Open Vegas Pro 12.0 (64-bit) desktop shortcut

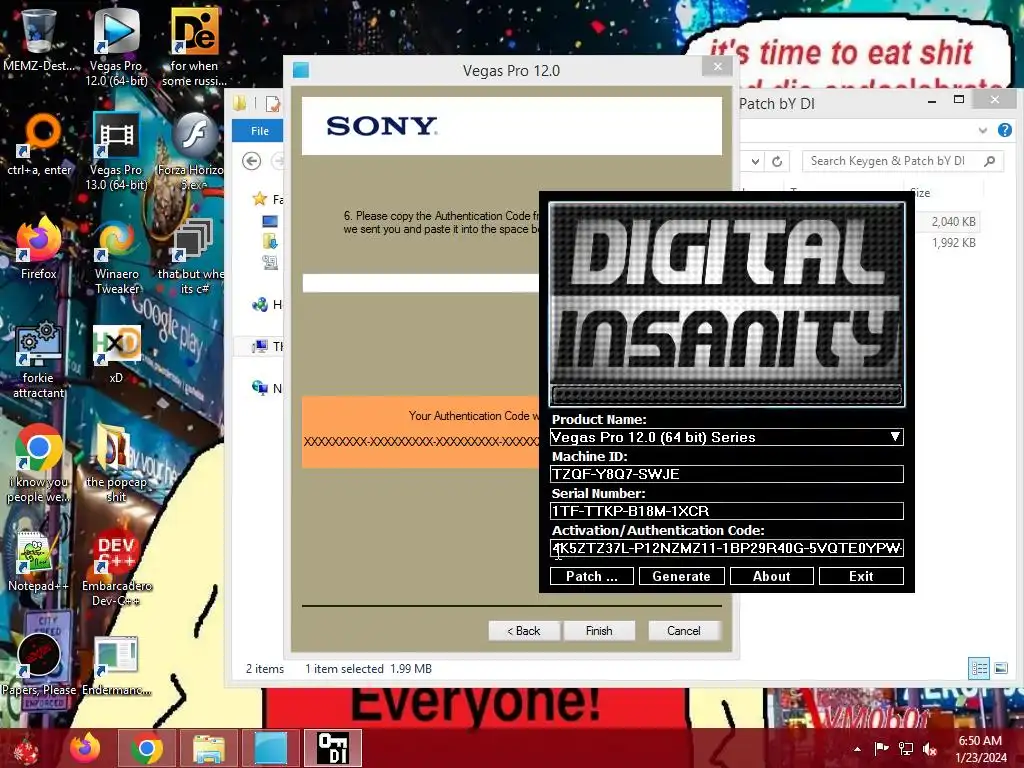pos(116,46)
